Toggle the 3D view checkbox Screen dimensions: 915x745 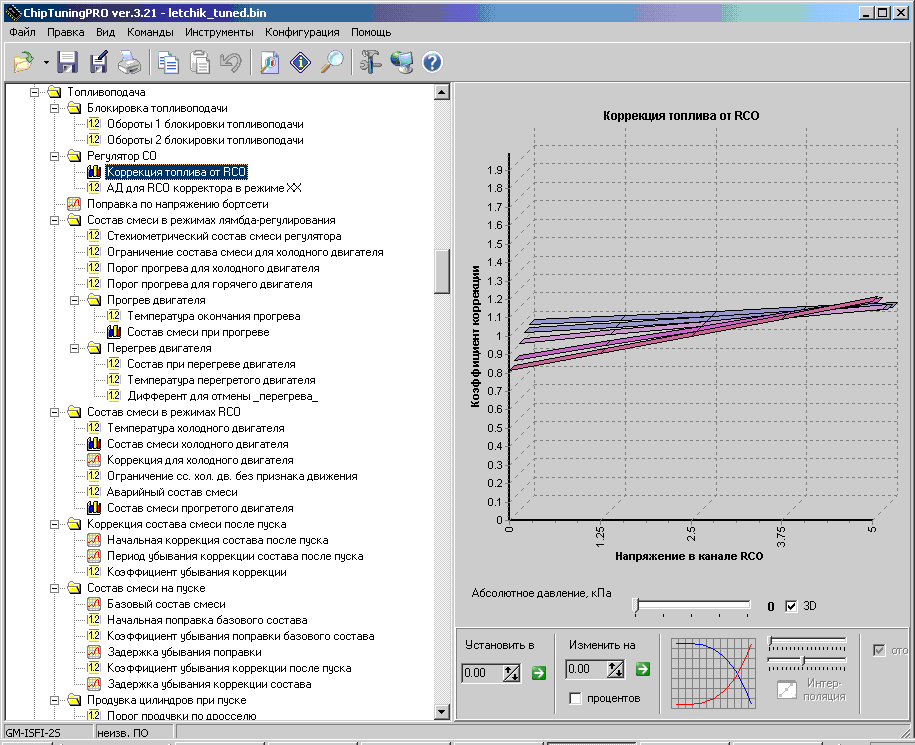pos(792,606)
